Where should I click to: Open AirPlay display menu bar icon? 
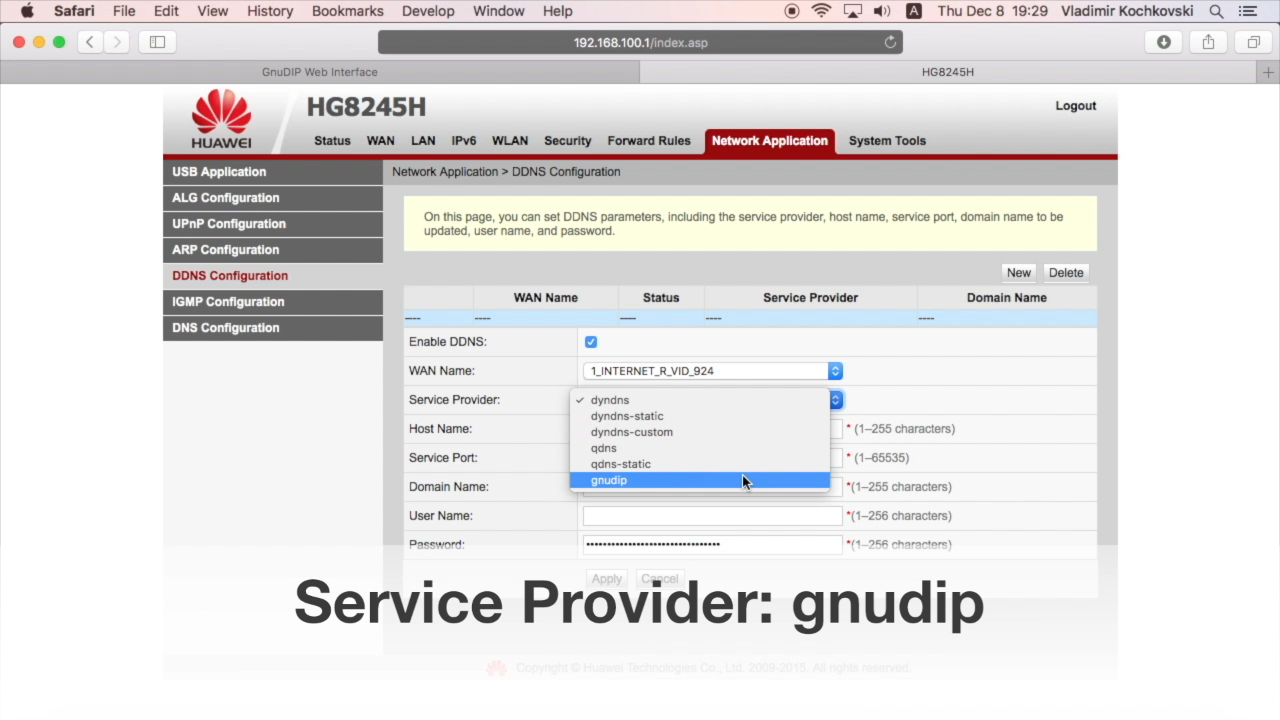(852, 11)
